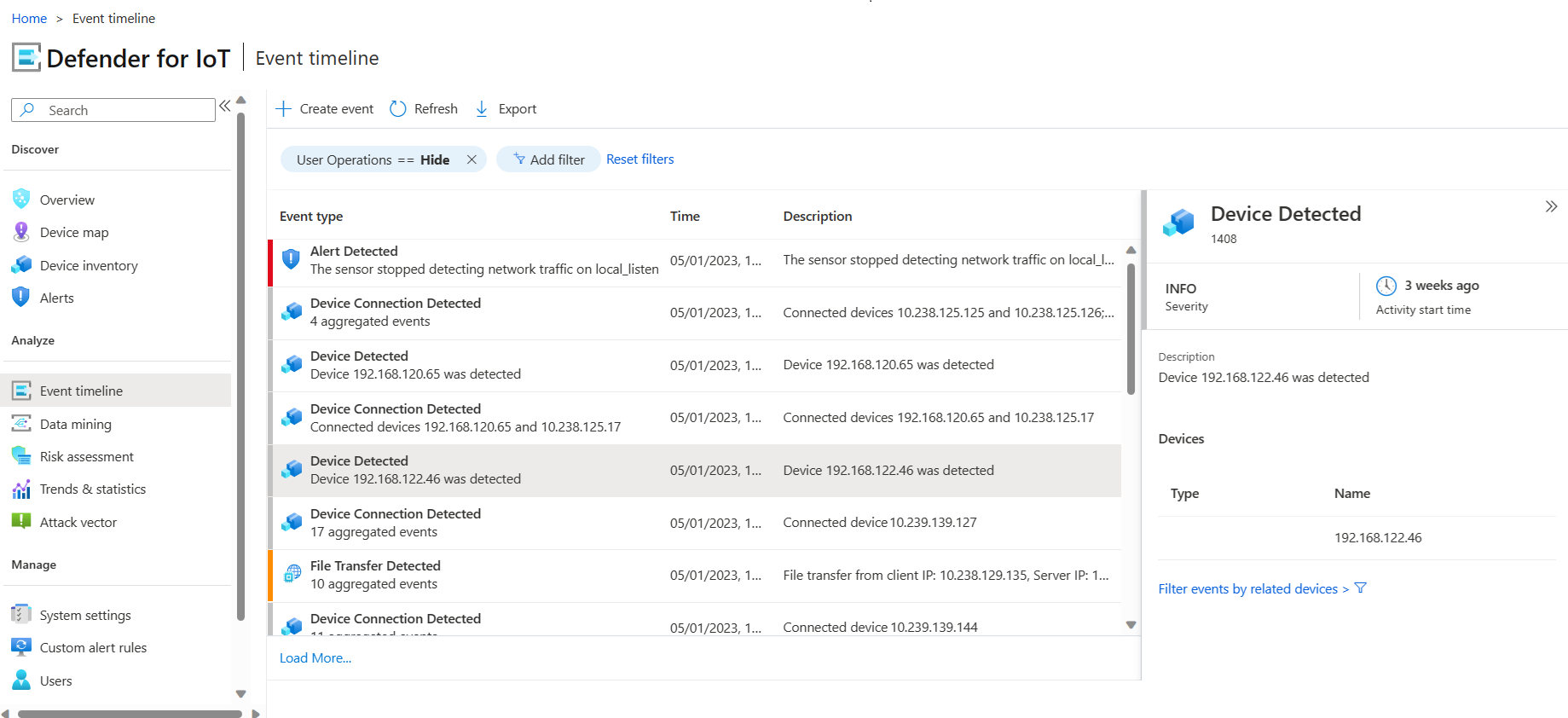Image resolution: width=1568 pixels, height=718 pixels.
Task: Click the Create event button
Action: (x=325, y=109)
